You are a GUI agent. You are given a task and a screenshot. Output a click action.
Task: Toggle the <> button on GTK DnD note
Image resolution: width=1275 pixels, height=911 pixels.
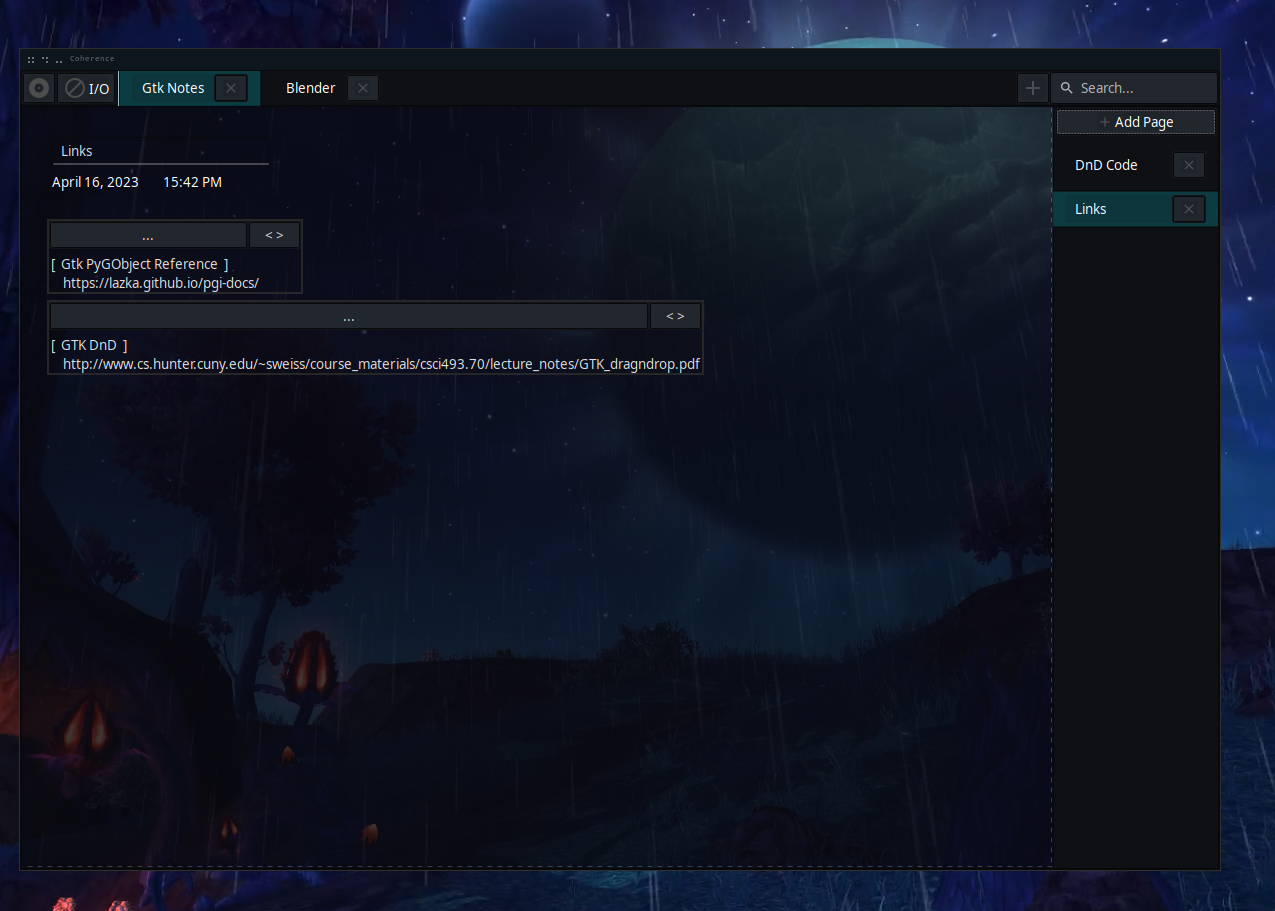(x=675, y=316)
